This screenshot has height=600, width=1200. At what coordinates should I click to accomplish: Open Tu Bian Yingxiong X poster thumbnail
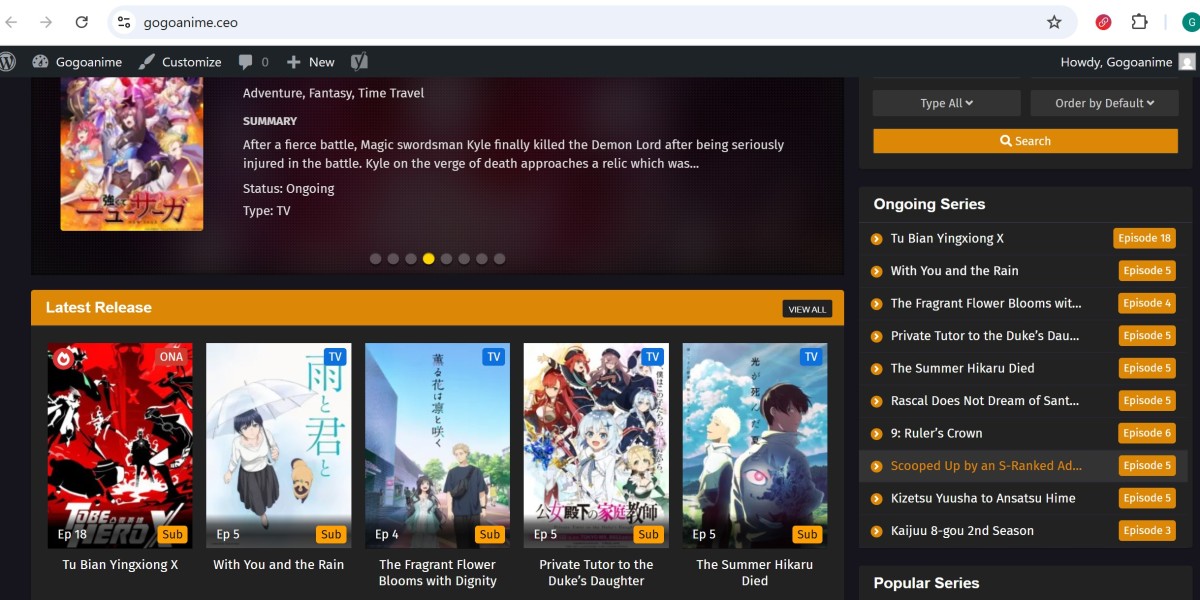tap(120, 446)
